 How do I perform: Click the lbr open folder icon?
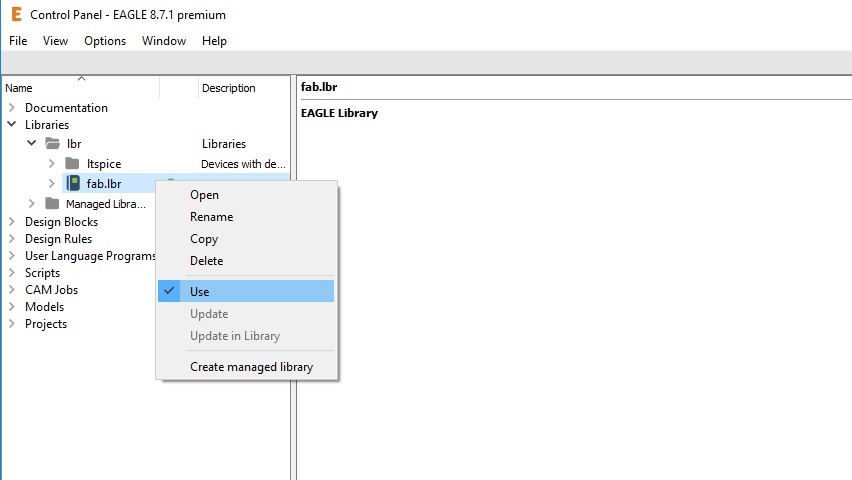tap(53, 144)
